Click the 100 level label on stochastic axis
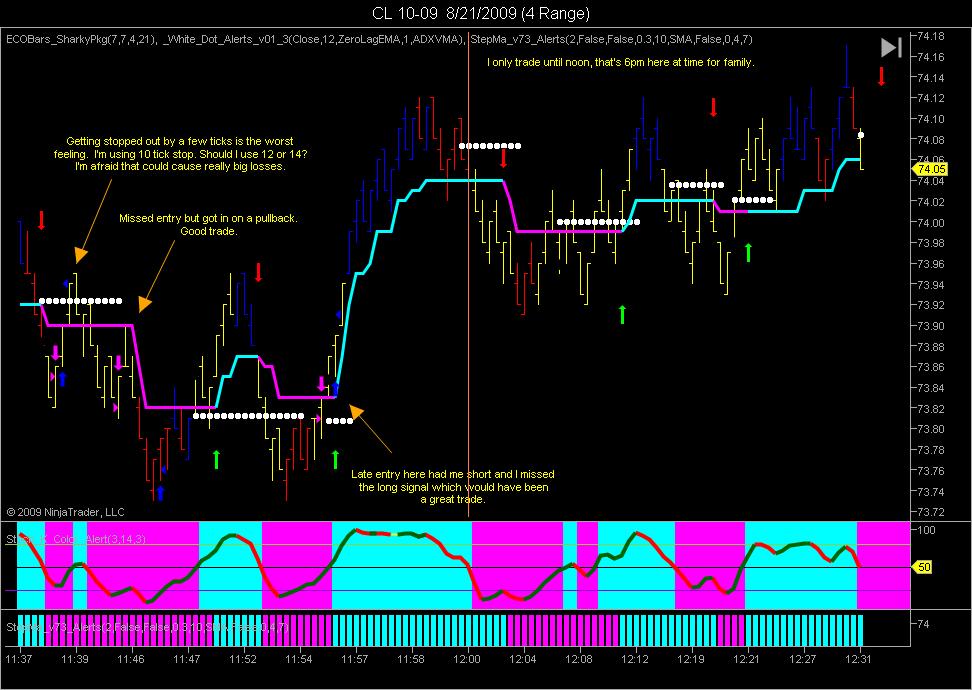Viewport: 972px width, 690px height. pos(926,530)
